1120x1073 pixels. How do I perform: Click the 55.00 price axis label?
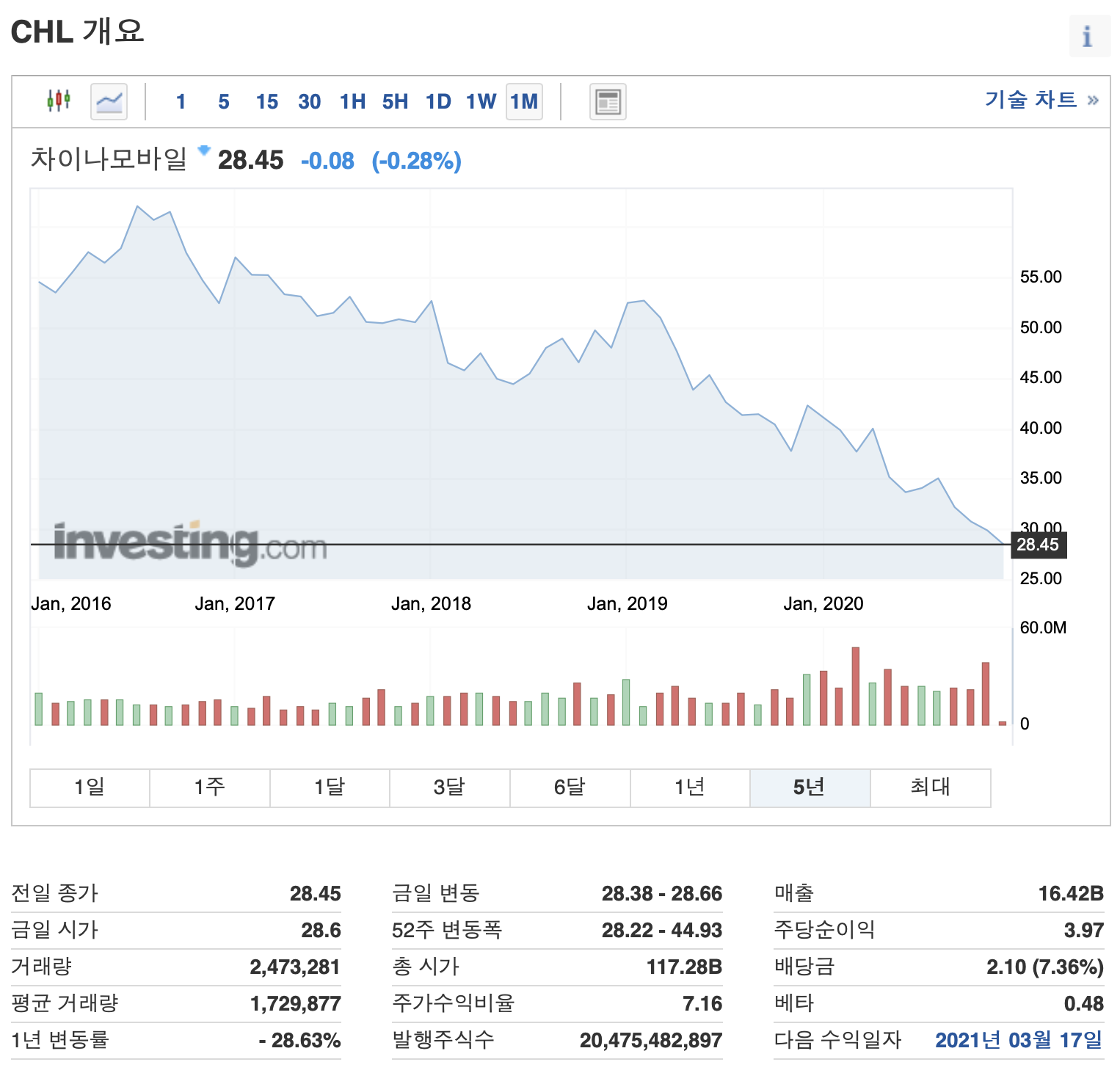pos(1041,277)
